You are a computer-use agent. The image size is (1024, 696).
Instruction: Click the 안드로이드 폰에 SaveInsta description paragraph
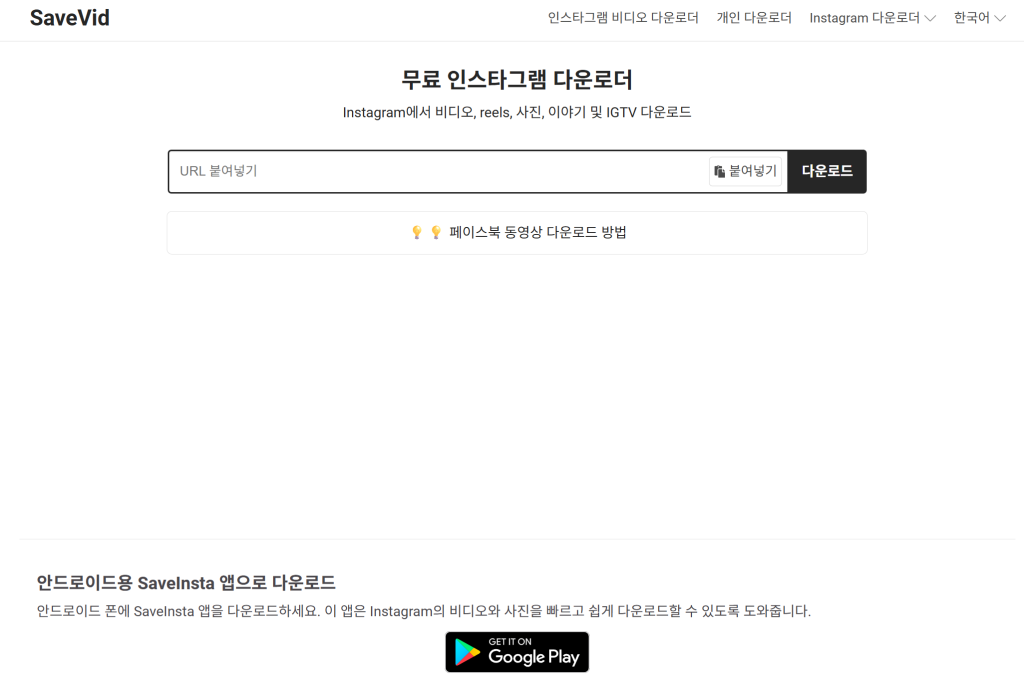click(424, 611)
